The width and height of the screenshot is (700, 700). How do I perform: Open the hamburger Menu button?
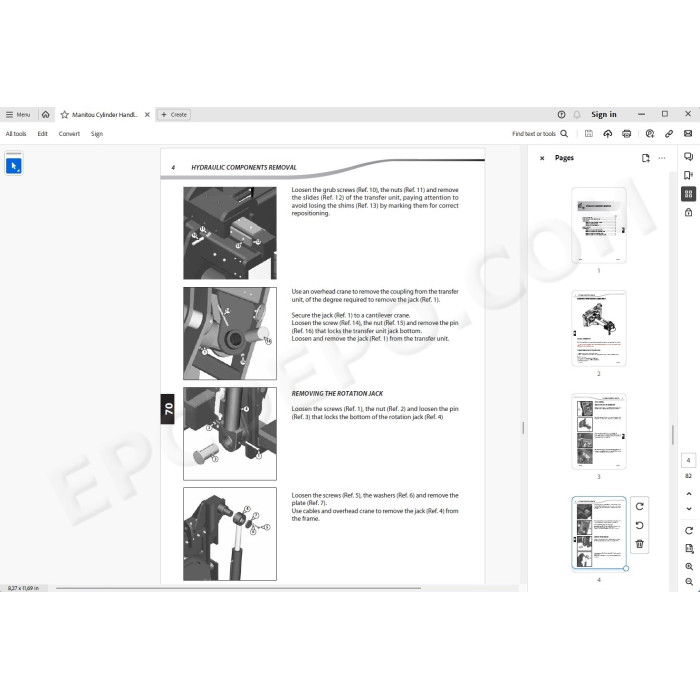[18, 115]
